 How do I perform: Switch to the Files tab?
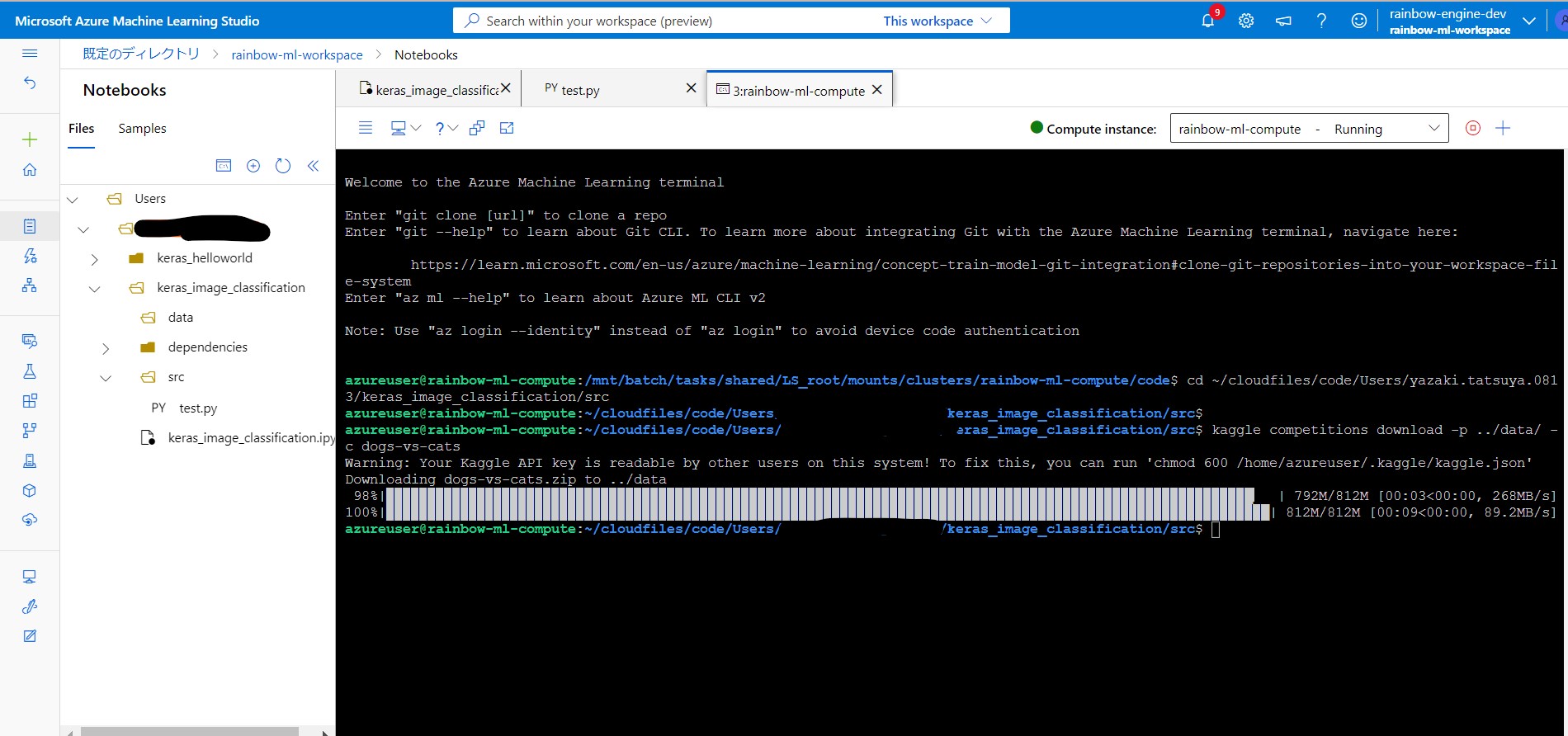click(x=81, y=129)
